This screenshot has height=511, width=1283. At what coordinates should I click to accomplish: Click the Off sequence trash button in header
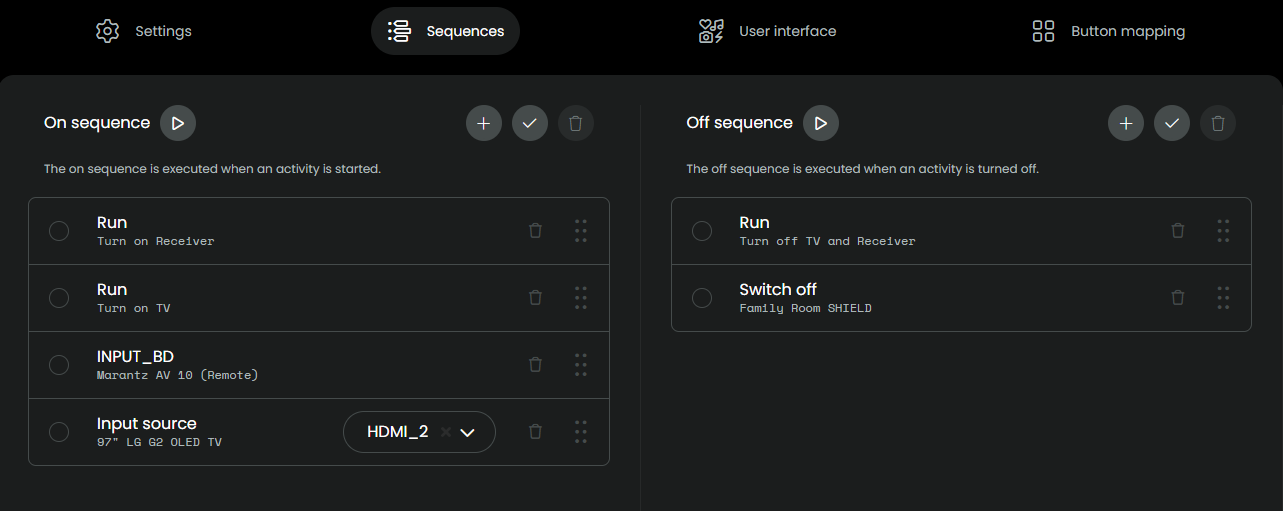[1218, 123]
